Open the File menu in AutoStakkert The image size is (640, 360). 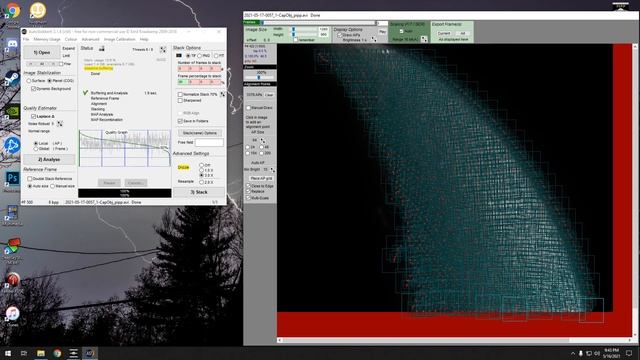point(26,39)
